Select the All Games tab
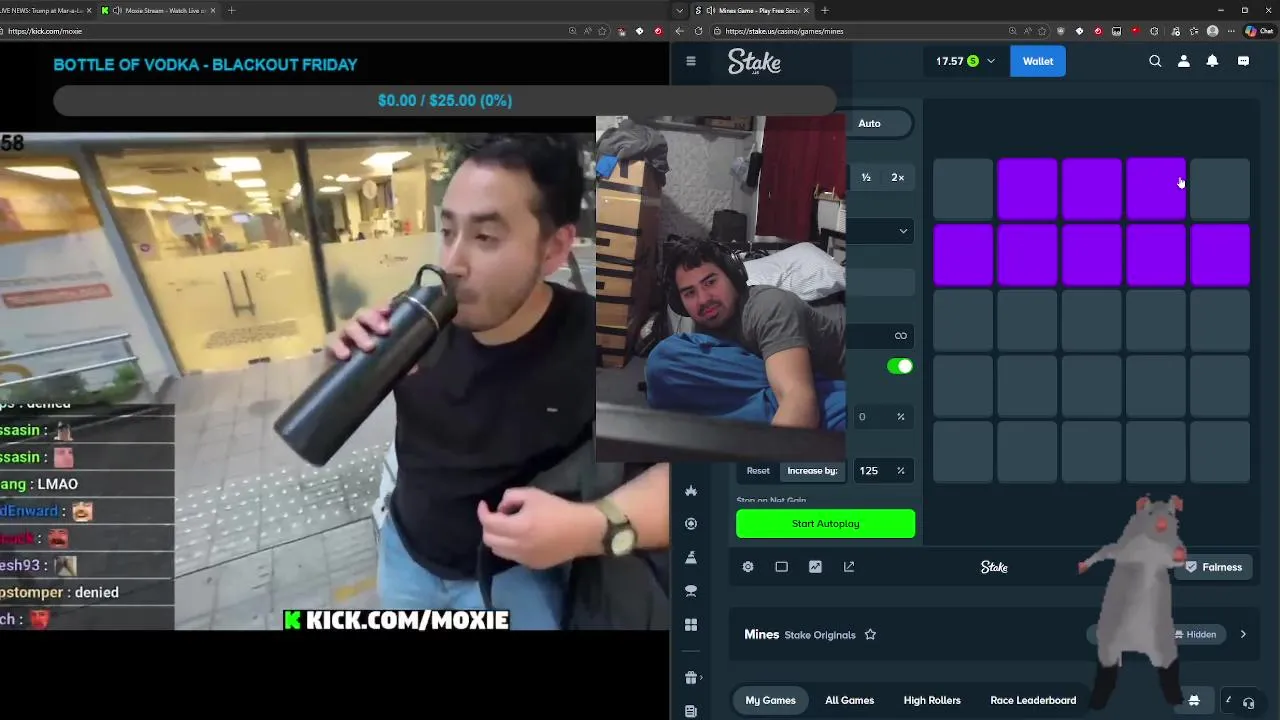 click(x=849, y=700)
